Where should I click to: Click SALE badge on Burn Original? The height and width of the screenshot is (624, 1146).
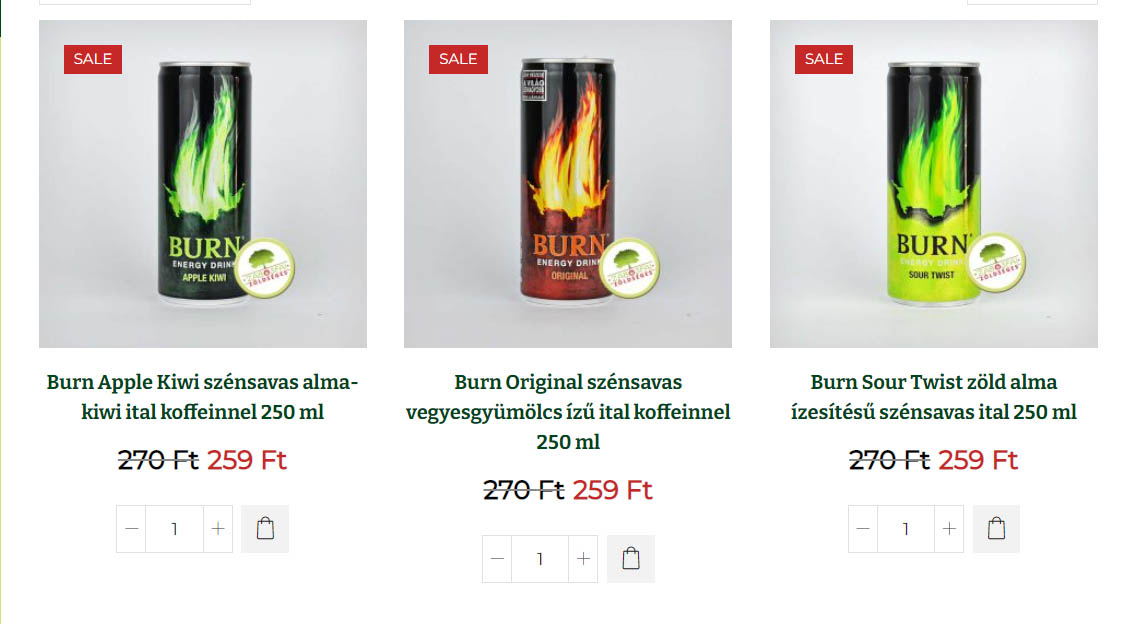[458, 59]
